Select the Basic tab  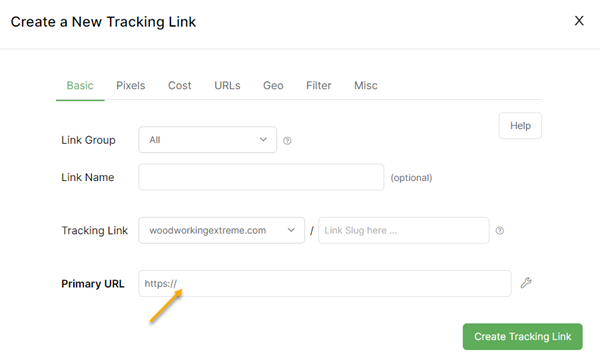(80, 85)
